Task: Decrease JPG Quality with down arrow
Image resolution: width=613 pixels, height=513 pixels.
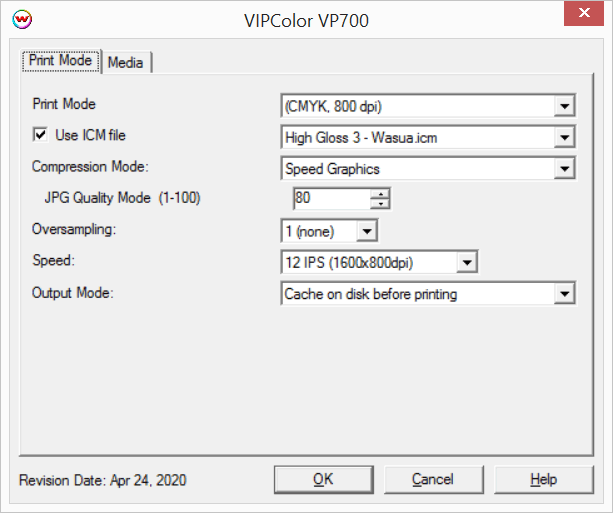Action: 380,203
